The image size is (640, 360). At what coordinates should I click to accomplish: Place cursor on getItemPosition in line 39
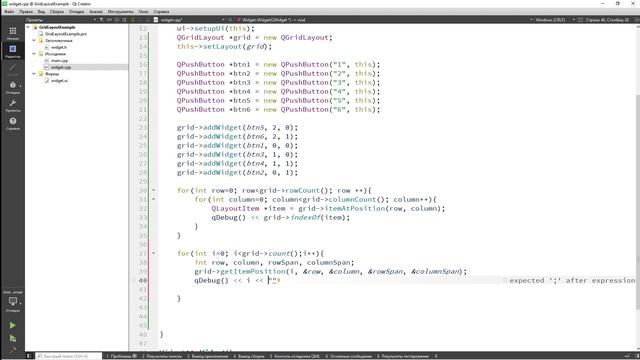[253, 271]
